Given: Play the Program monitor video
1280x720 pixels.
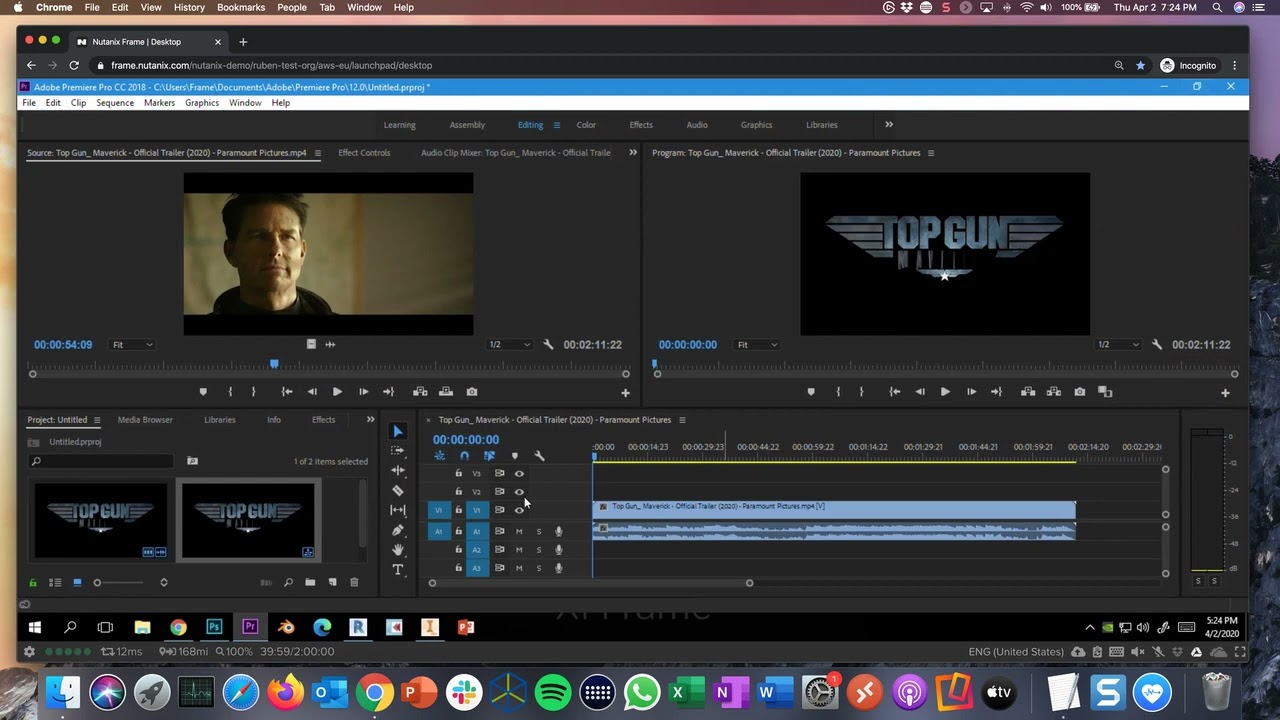Looking at the screenshot, I should coord(945,392).
